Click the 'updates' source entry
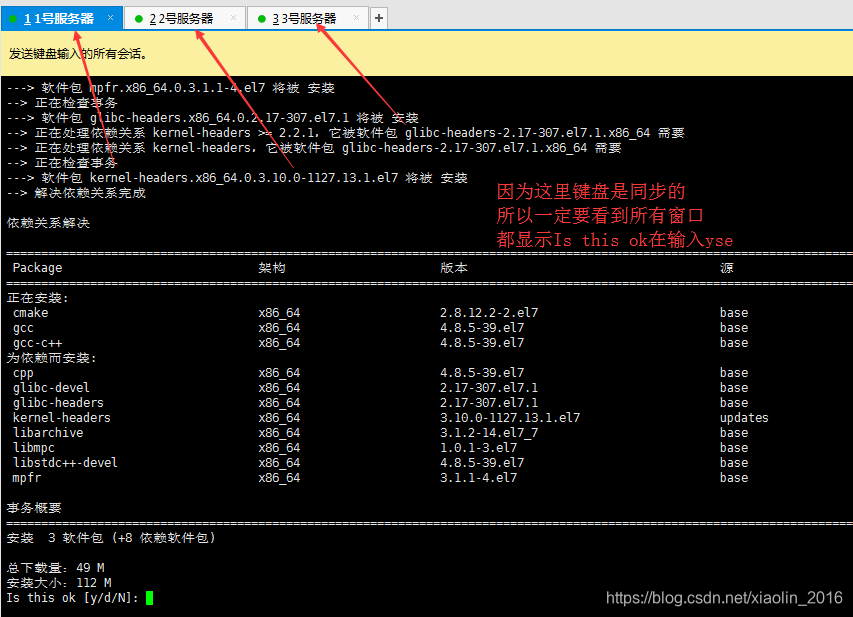853x617 pixels. pos(744,418)
